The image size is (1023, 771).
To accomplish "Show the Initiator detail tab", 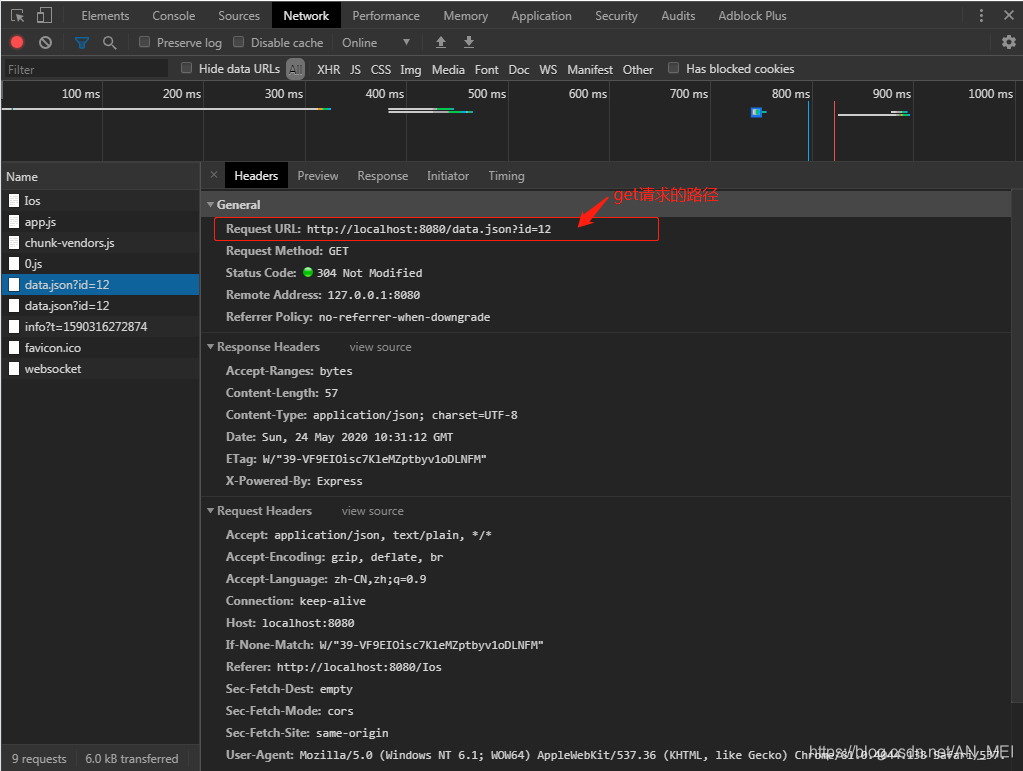I will pyautogui.click(x=448, y=175).
